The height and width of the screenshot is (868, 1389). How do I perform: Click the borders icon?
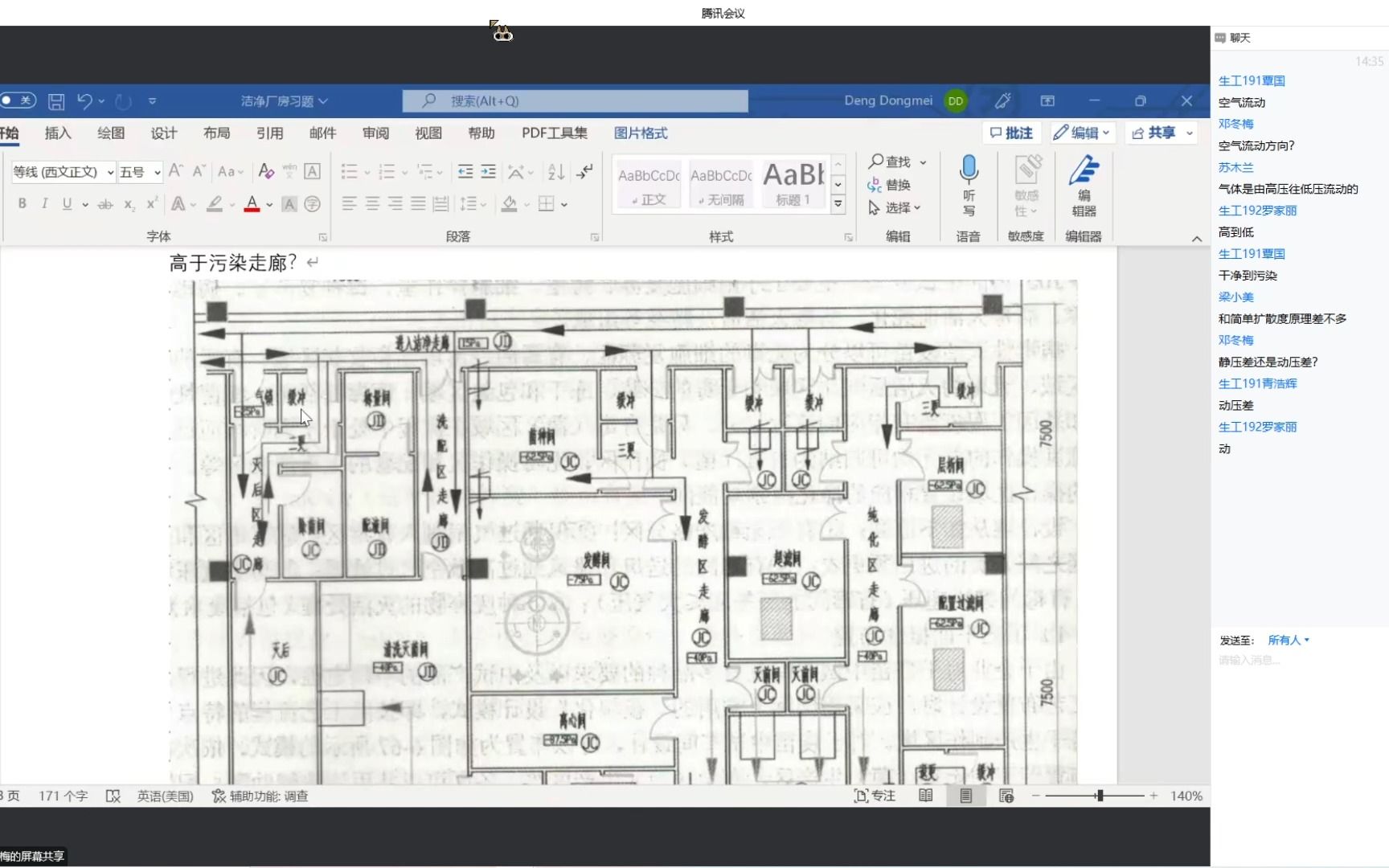(547, 204)
